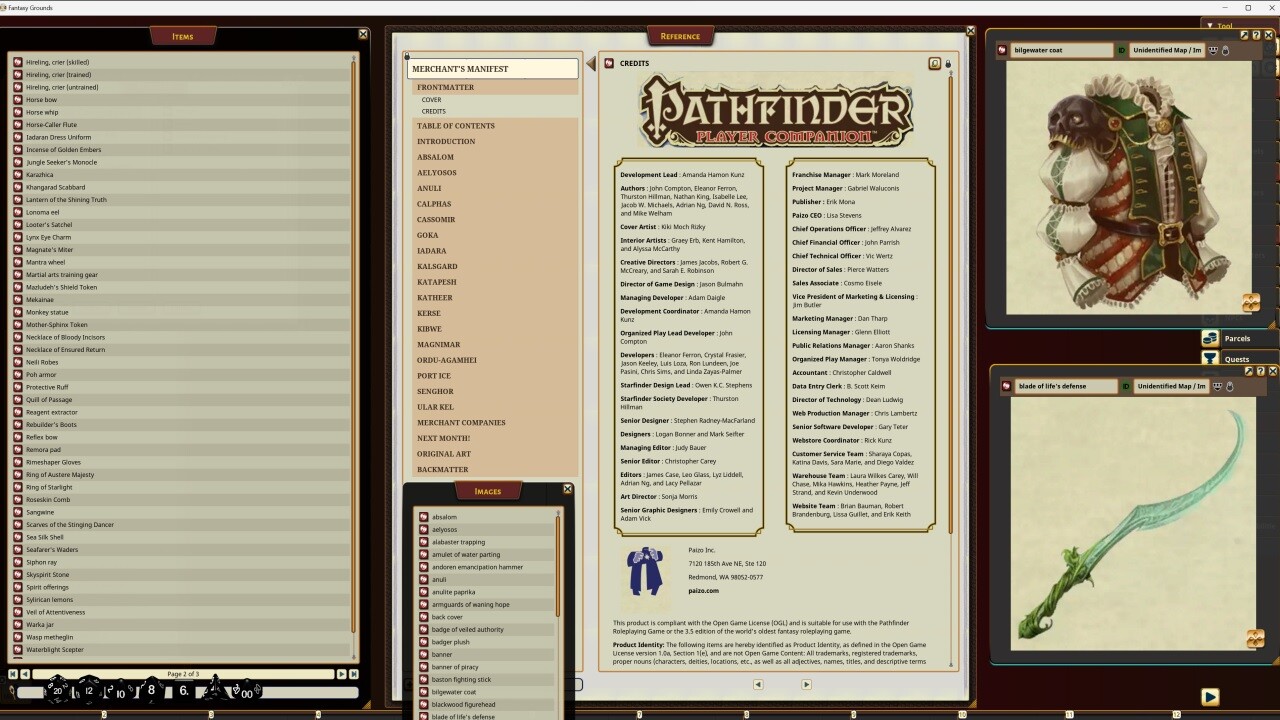
Task: Click the forward navigation arrow below the Credits page
Action: pos(806,685)
